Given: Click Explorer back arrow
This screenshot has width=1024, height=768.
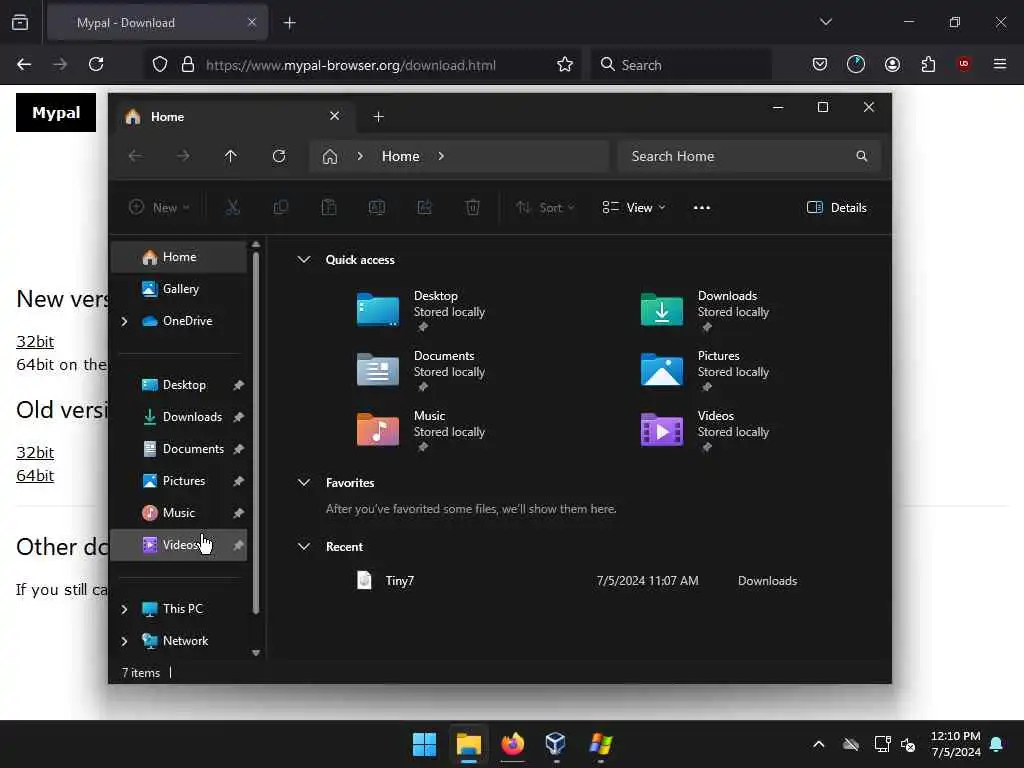Looking at the screenshot, I should pyautogui.click(x=135, y=156).
